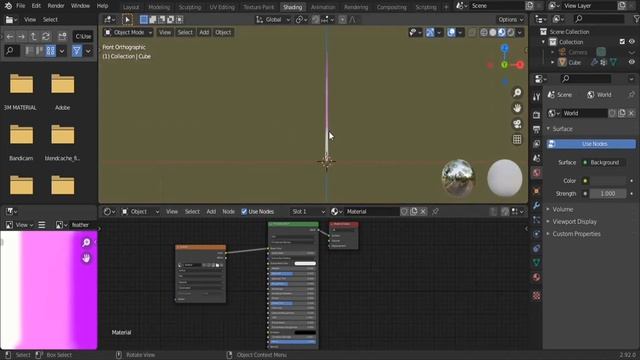The height and width of the screenshot is (360, 640).
Task: Open the Object Mode dropdown
Action: tap(128, 32)
